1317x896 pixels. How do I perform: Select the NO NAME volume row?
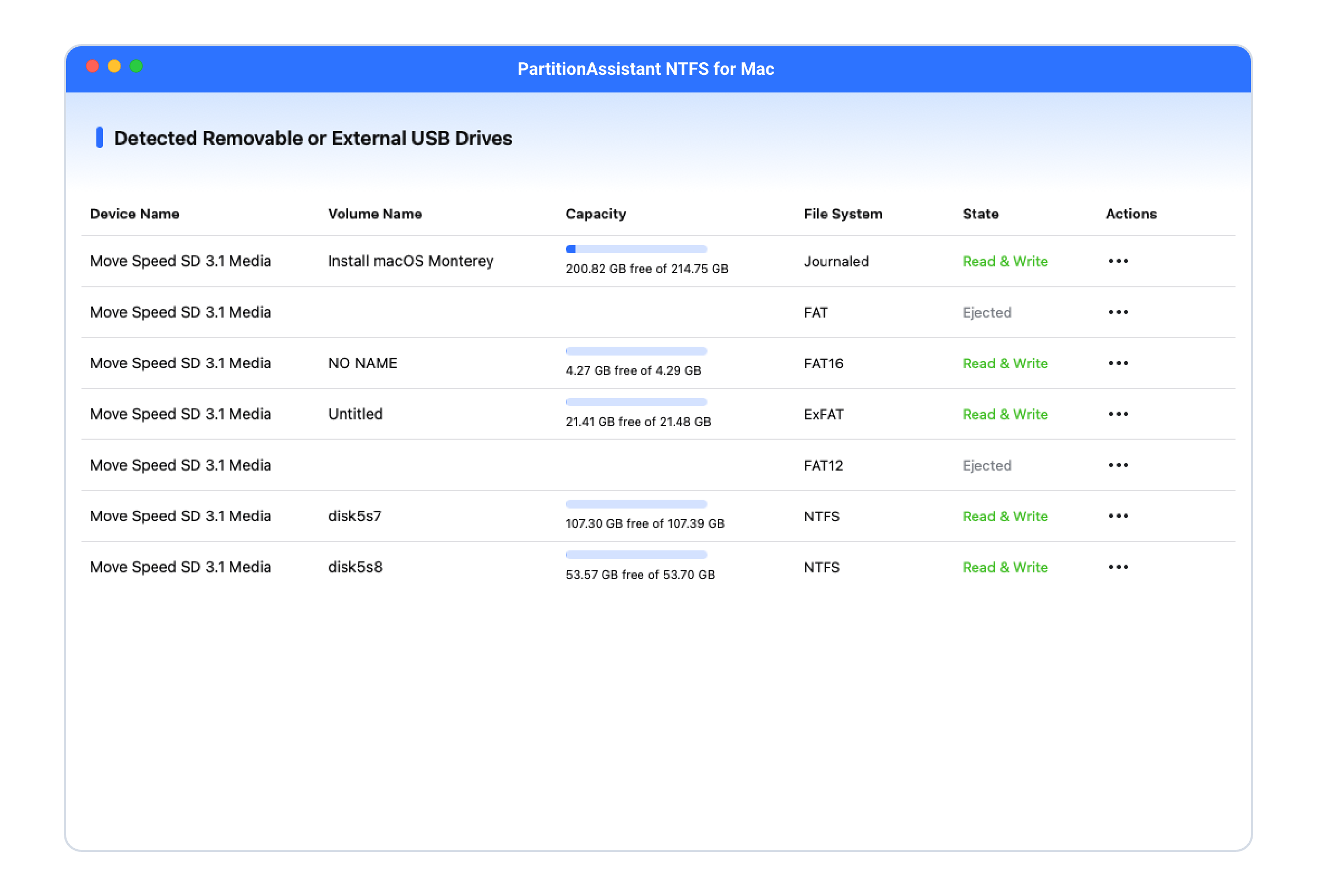[x=362, y=363]
